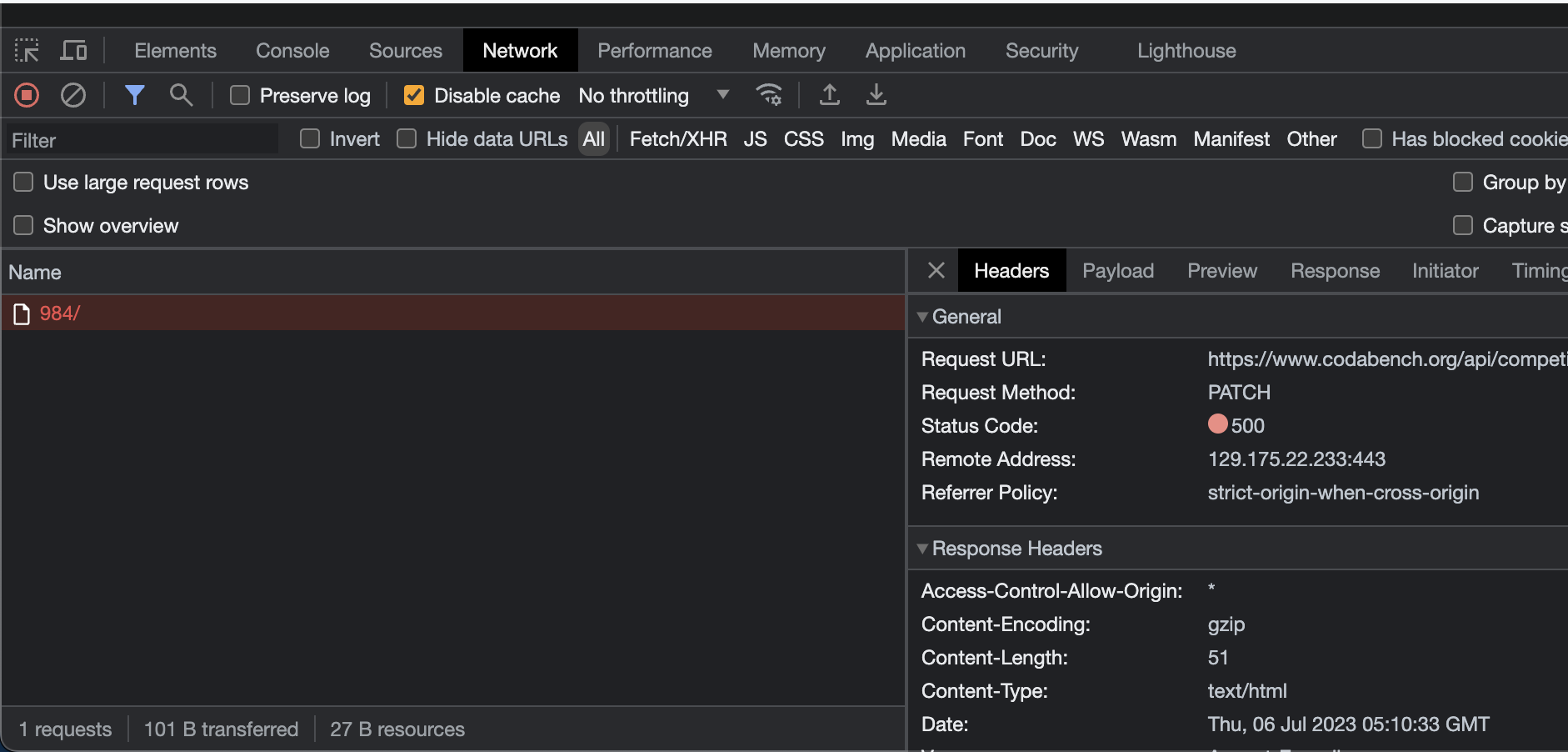Stop recording network log

coord(26,95)
